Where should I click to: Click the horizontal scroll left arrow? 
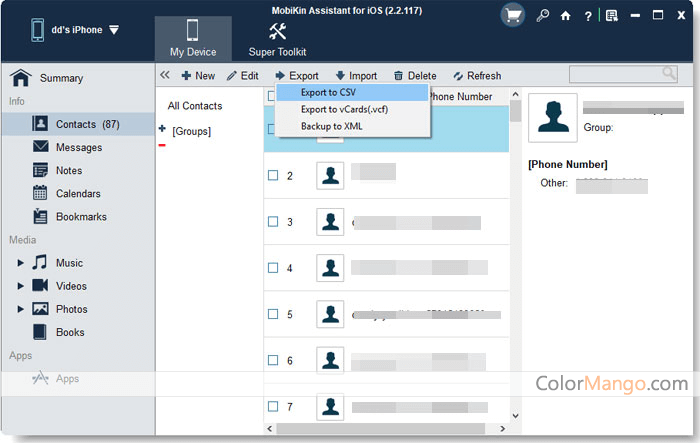[269, 429]
